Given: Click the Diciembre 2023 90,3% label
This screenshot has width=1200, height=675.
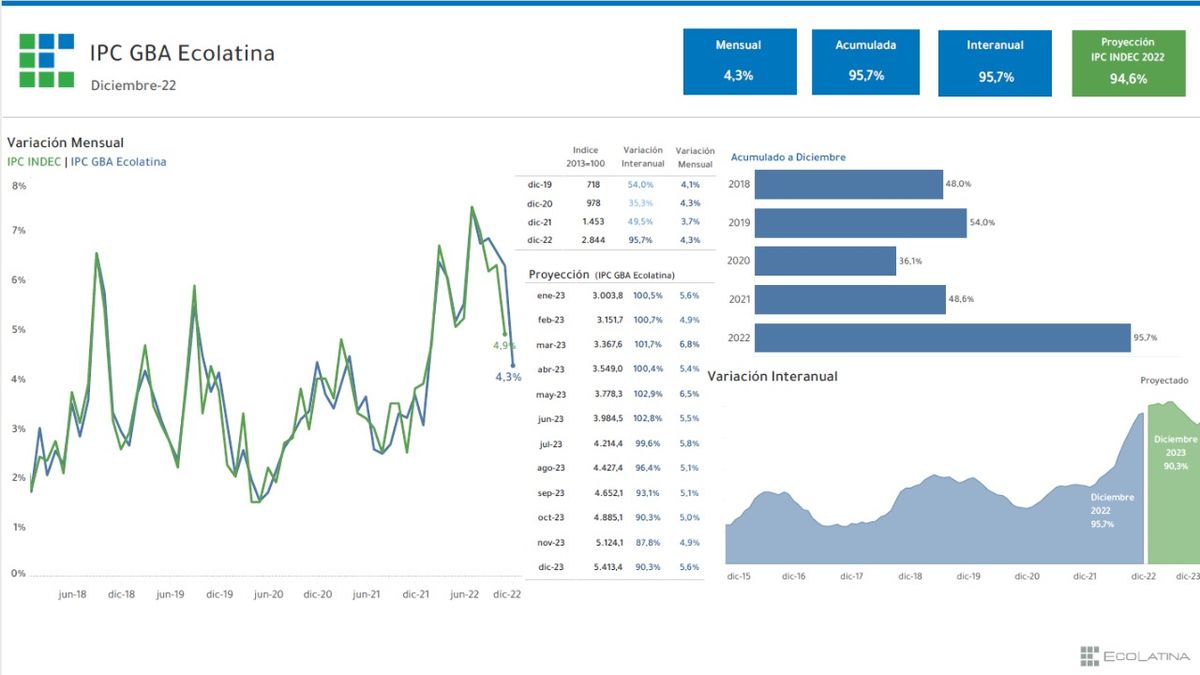Looking at the screenshot, I should point(1175,453).
